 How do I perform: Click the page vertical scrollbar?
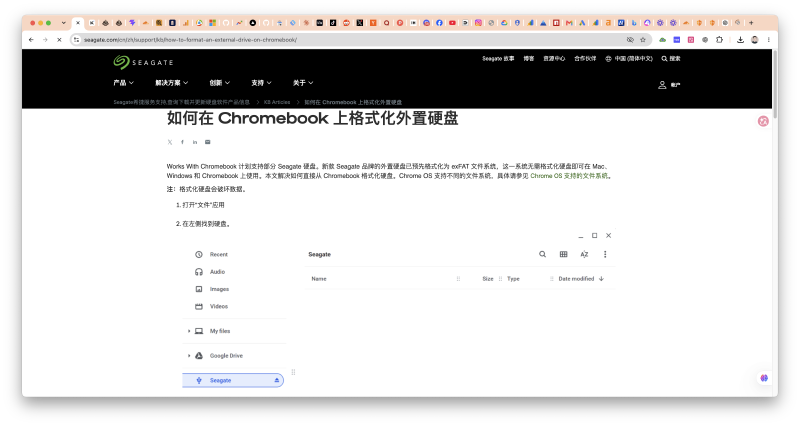coord(775,84)
